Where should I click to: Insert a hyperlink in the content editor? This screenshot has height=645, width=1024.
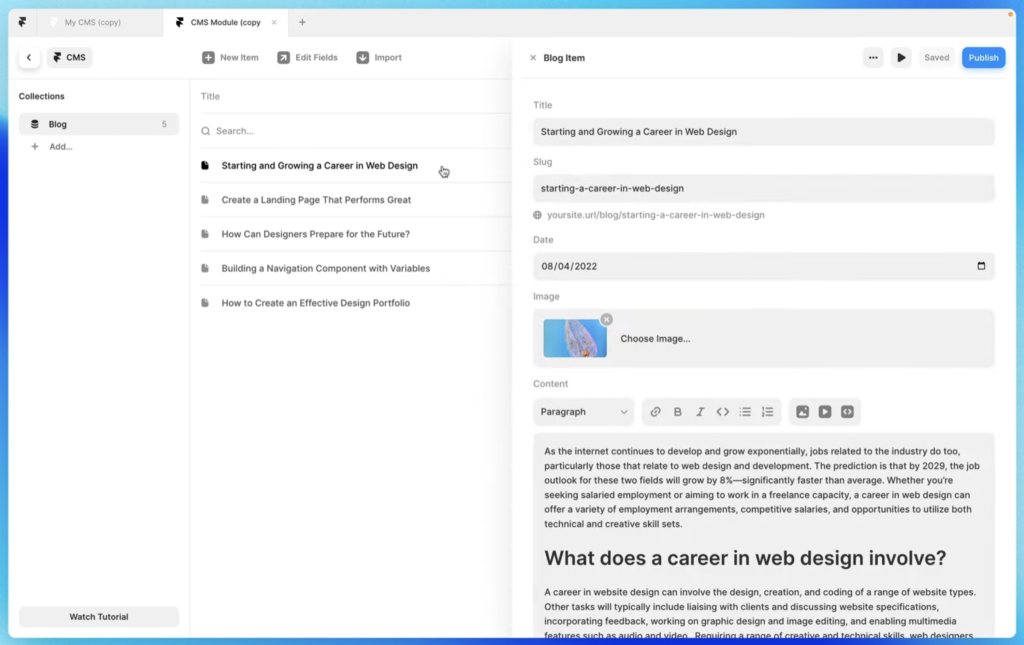tap(656, 411)
